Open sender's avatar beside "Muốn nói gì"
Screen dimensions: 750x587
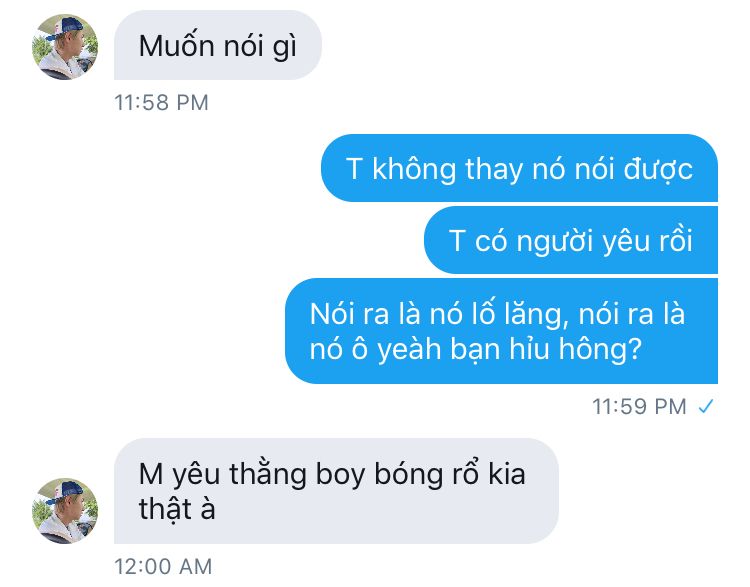pos(65,47)
